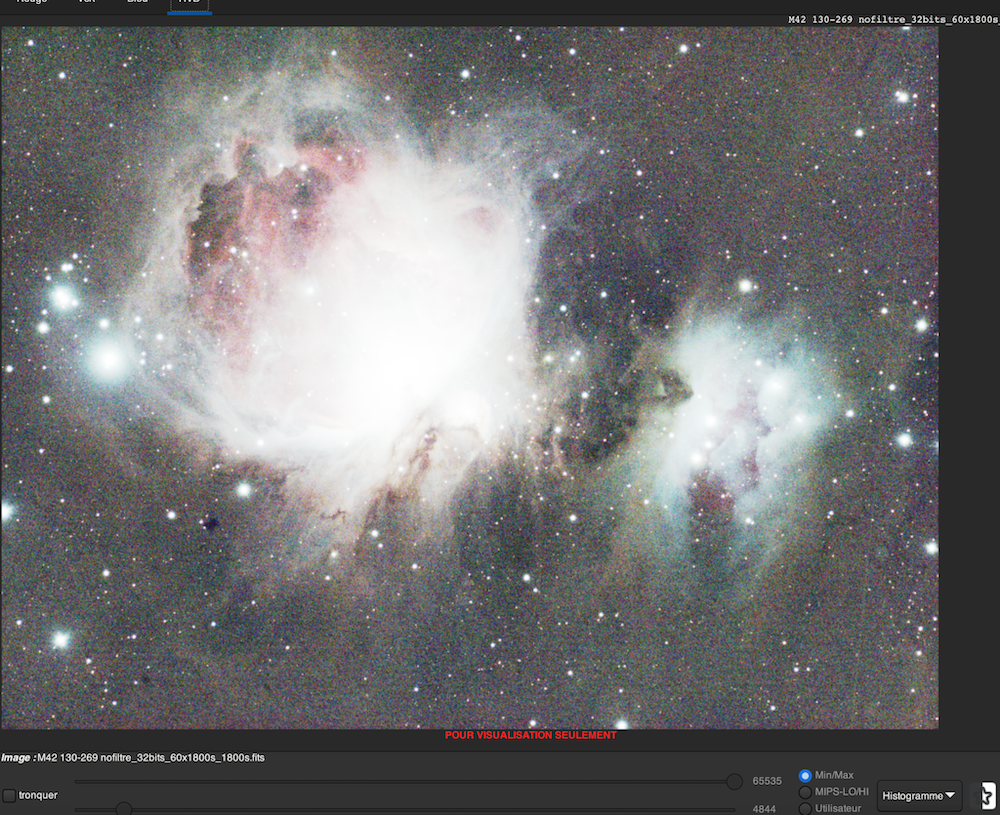Viewport: 1000px width, 815px height.
Task: Click the red POUR VISUALISATION SEULEMENT notice
Action: tap(531, 736)
